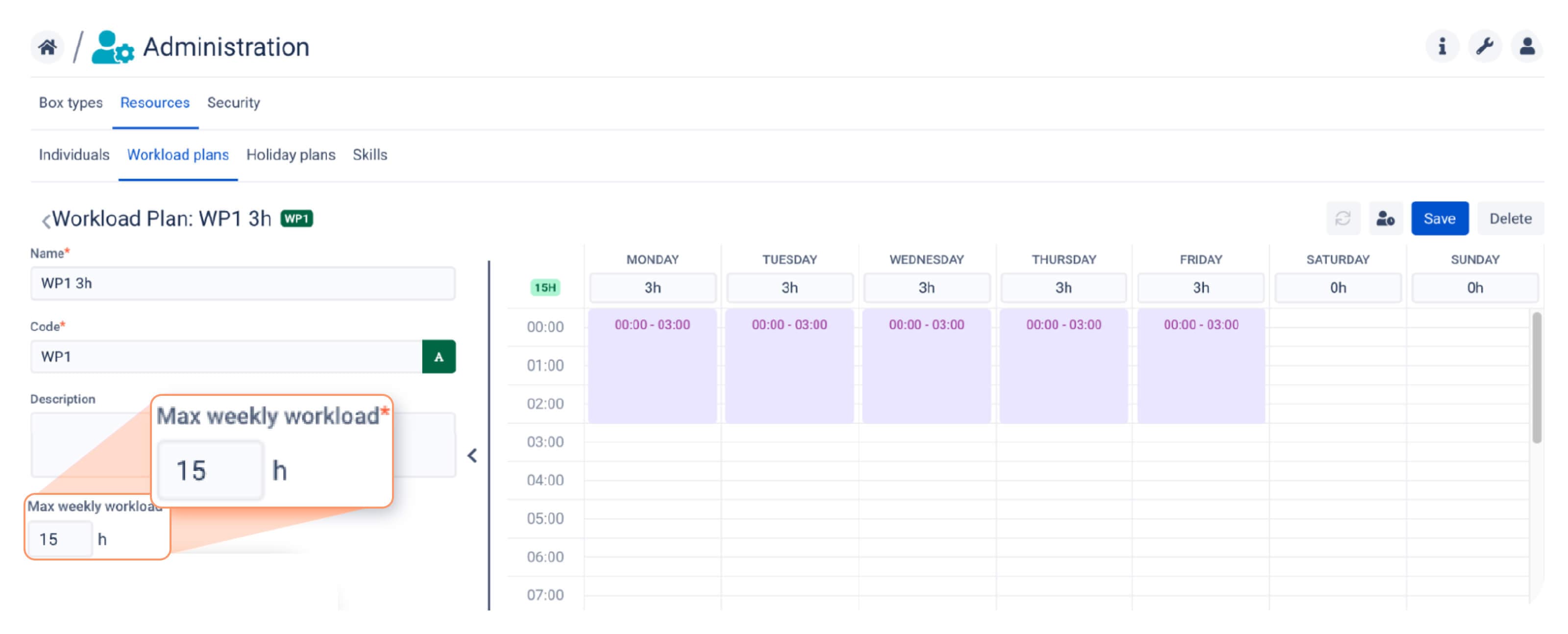Click the 06:00 time row label
The width and height of the screenshot is (1568, 634).
(x=545, y=557)
